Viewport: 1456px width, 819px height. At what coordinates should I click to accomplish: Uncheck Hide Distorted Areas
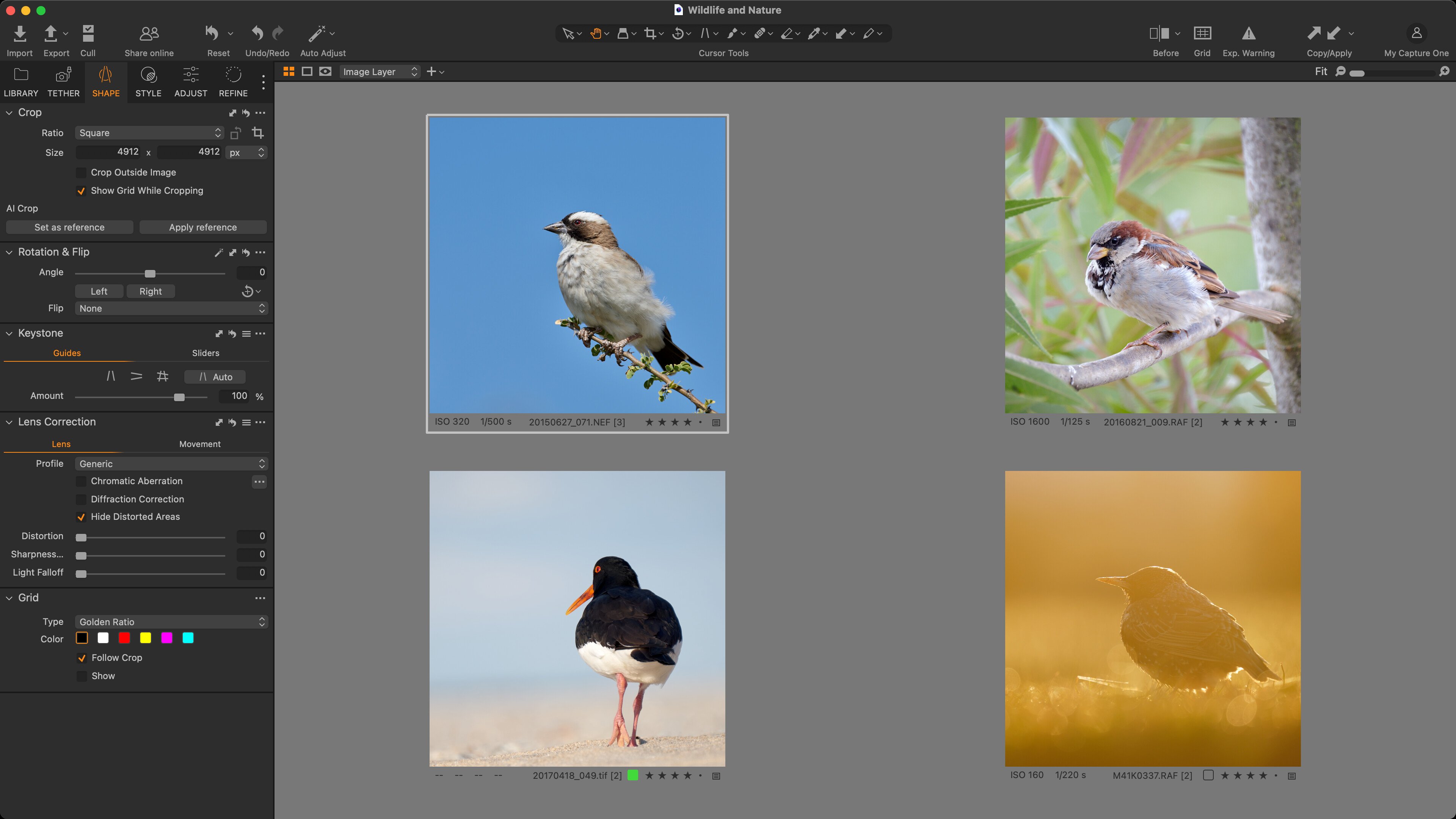pos(82,517)
